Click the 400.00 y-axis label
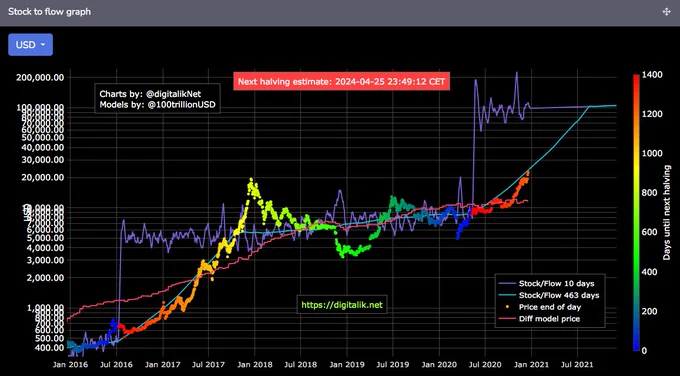The width and height of the screenshot is (680, 376). (50, 348)
